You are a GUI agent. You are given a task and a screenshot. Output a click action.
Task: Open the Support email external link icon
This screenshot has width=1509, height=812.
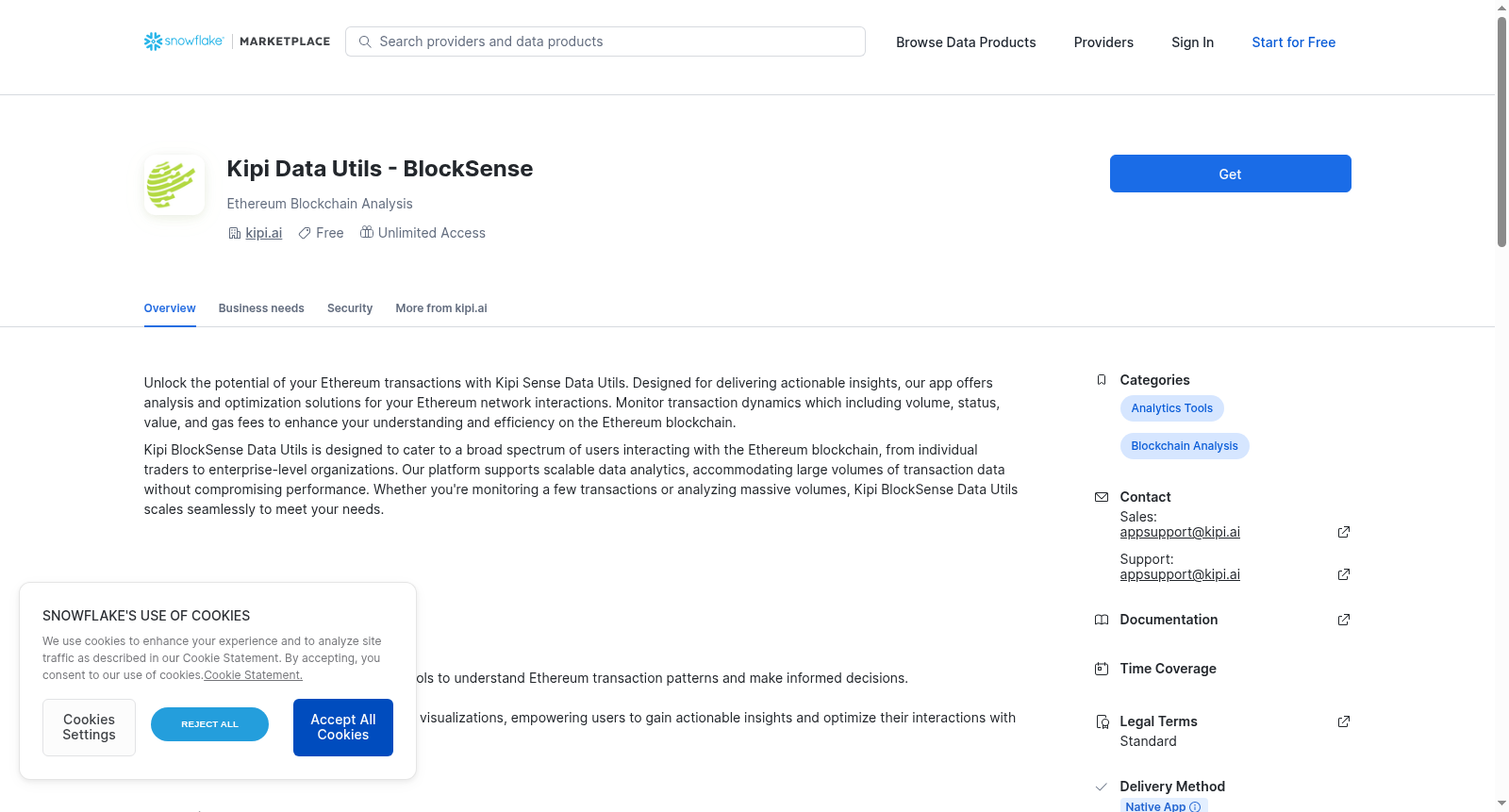pyautogui.click(x=1344, y=574)
